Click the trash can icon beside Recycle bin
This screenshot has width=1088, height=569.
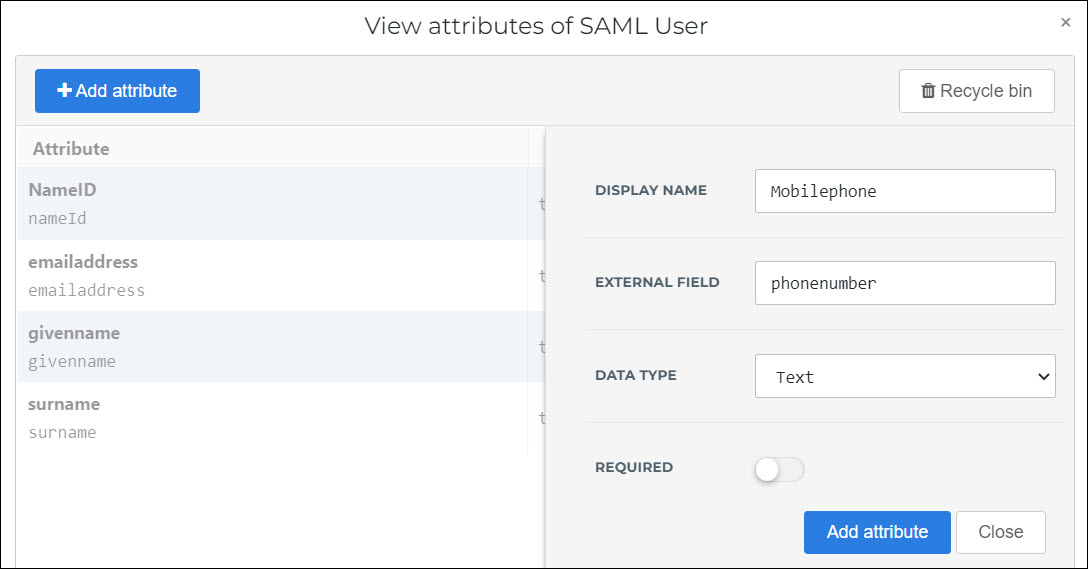928,91
